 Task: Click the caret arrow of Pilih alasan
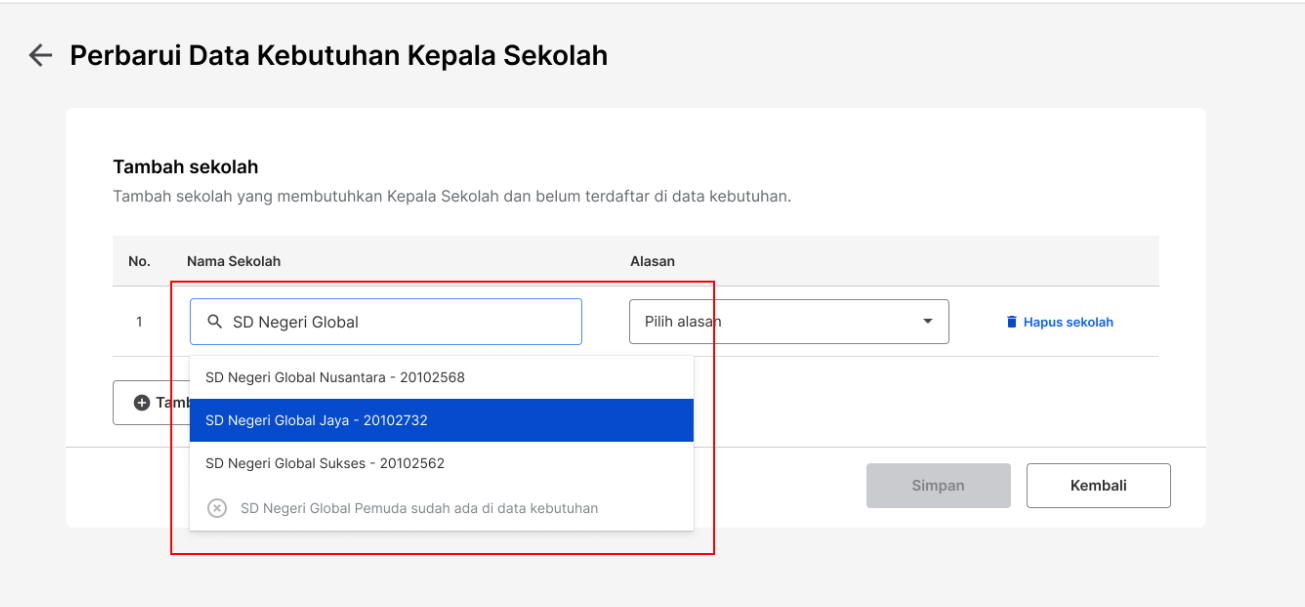click(x=927, y=322)
